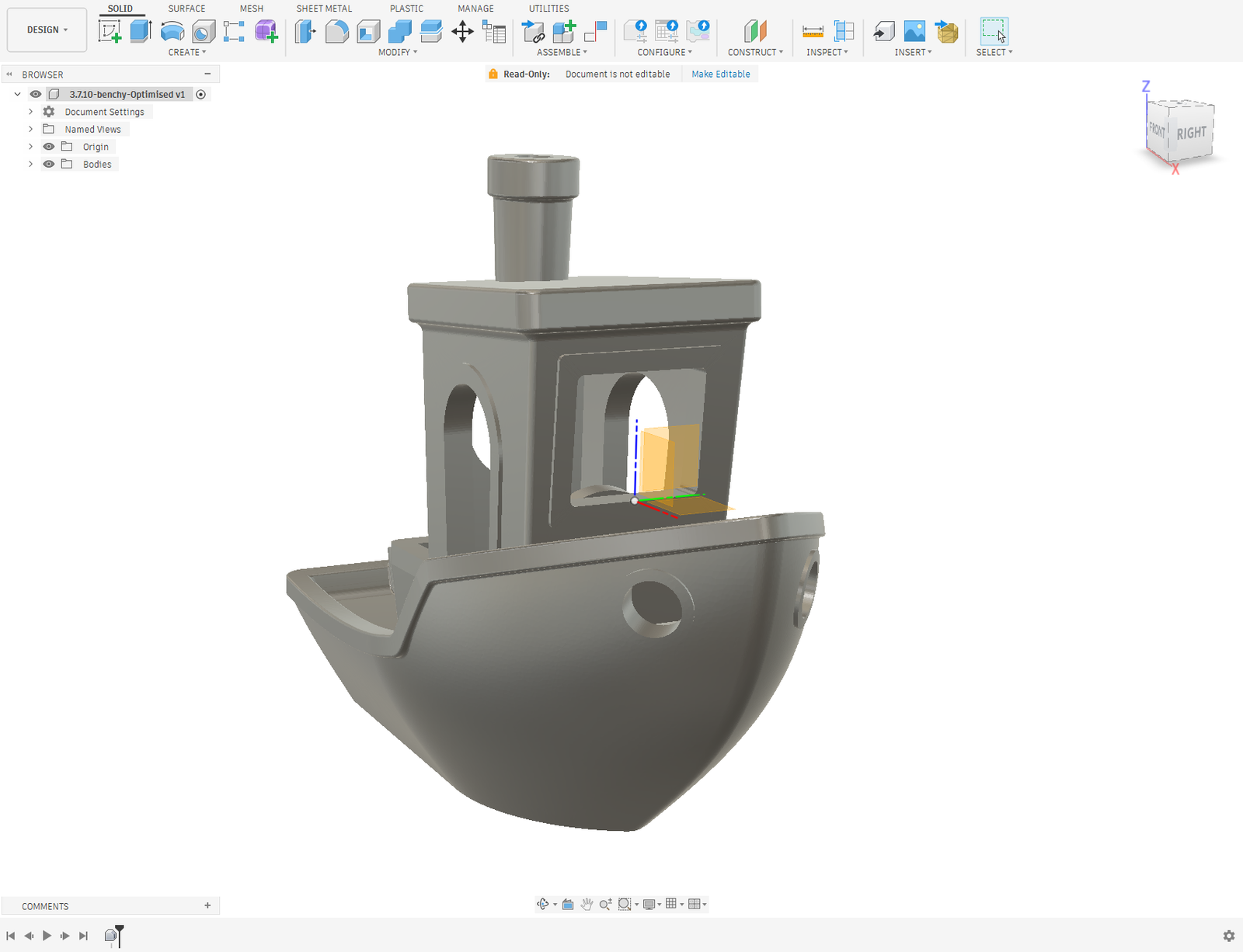This screenshot has height=952, width=1243.
Task: Open timeline settings gear
Action: coord(1228,936)
